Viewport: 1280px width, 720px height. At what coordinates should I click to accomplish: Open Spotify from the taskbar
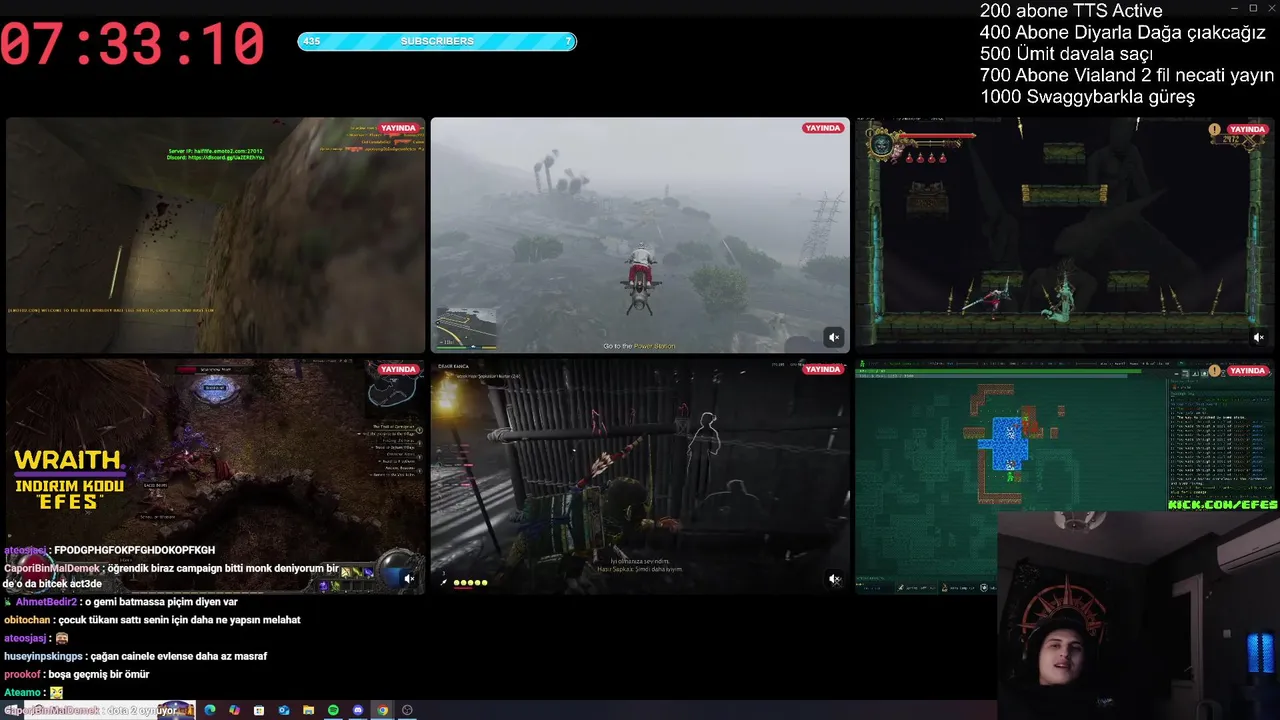333,710
